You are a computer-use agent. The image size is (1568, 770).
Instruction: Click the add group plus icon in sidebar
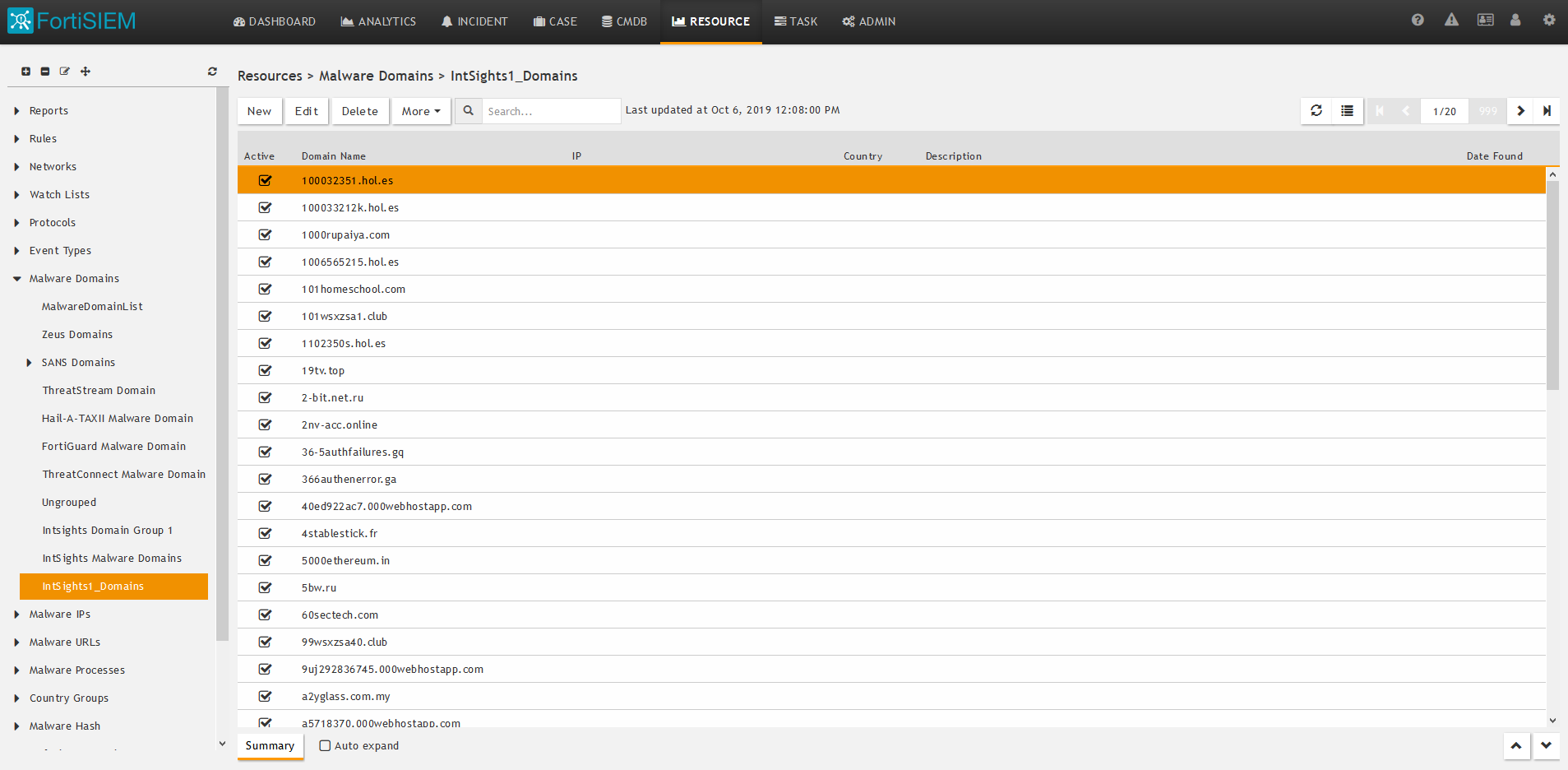pos(26,72)
